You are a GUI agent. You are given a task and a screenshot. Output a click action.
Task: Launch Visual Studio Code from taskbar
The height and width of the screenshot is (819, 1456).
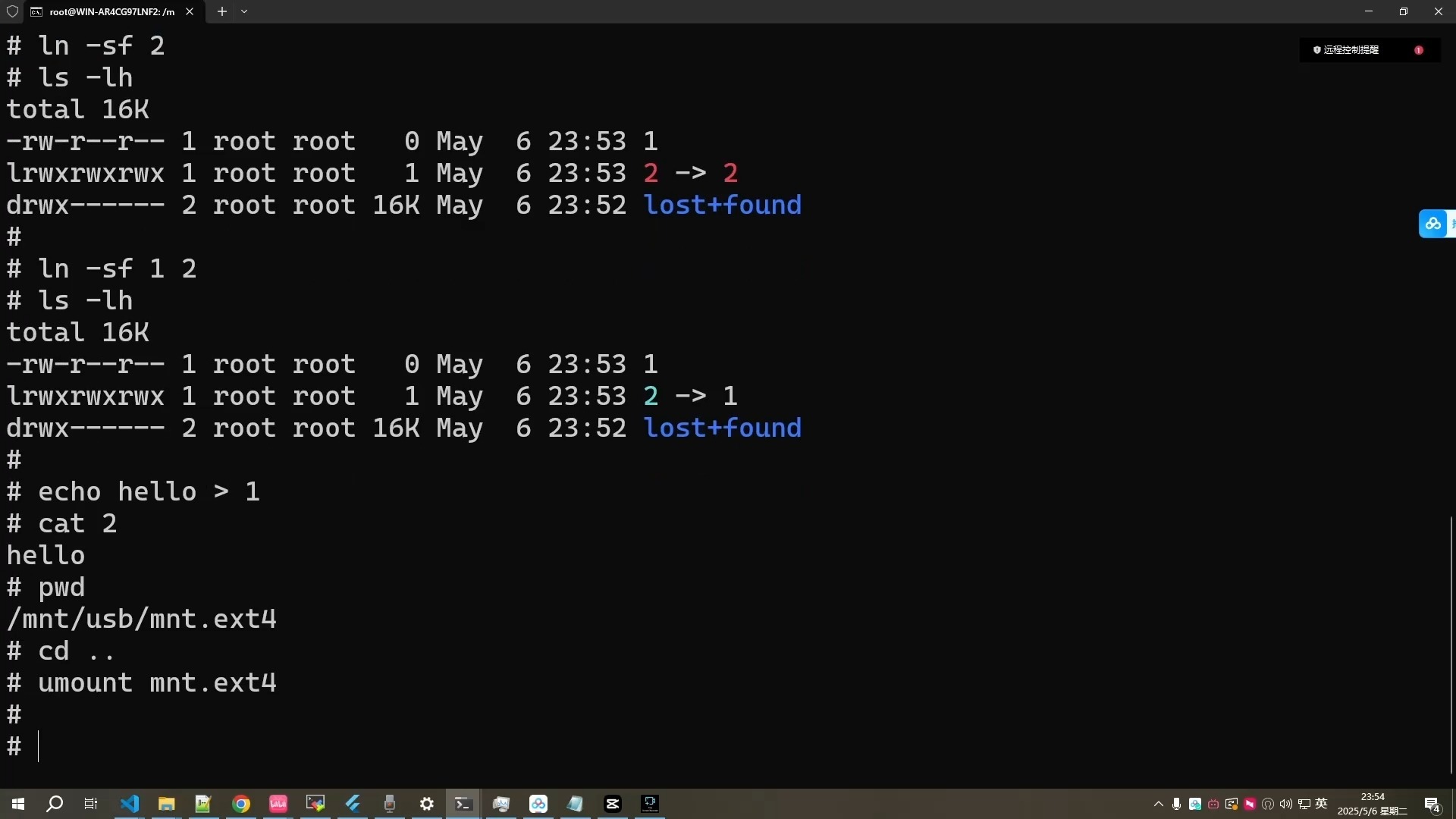129,804
